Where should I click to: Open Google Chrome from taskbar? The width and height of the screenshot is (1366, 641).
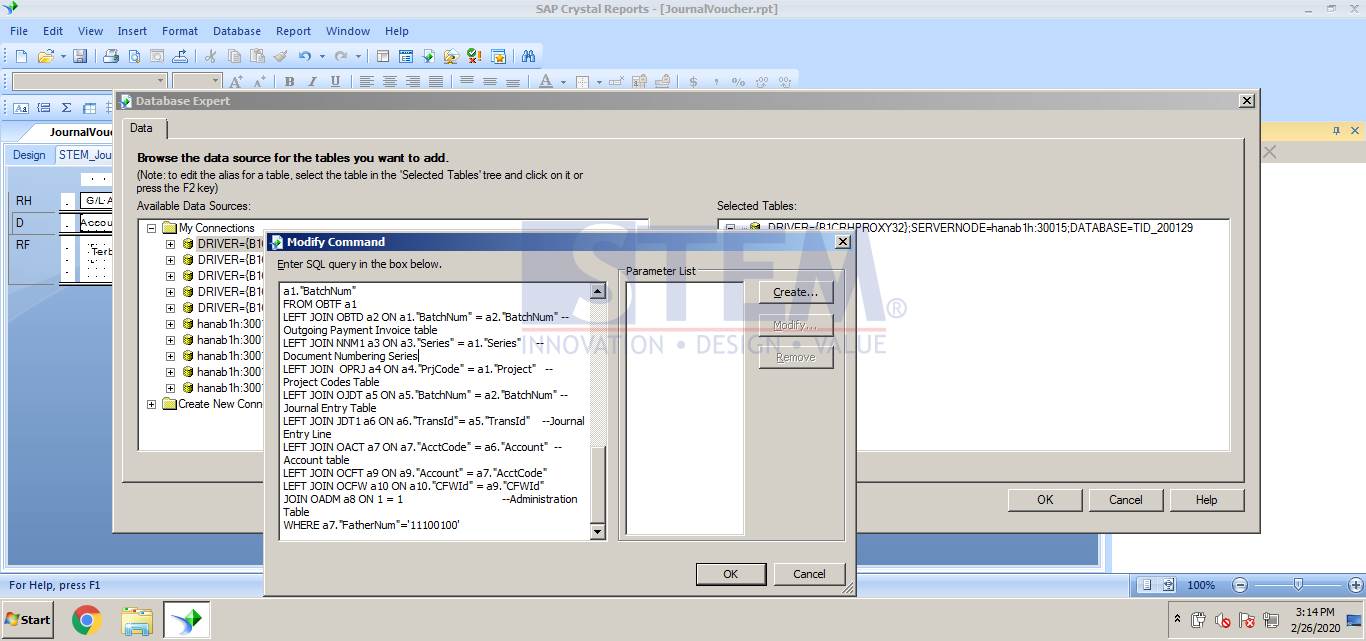click(x=87, y=621)
